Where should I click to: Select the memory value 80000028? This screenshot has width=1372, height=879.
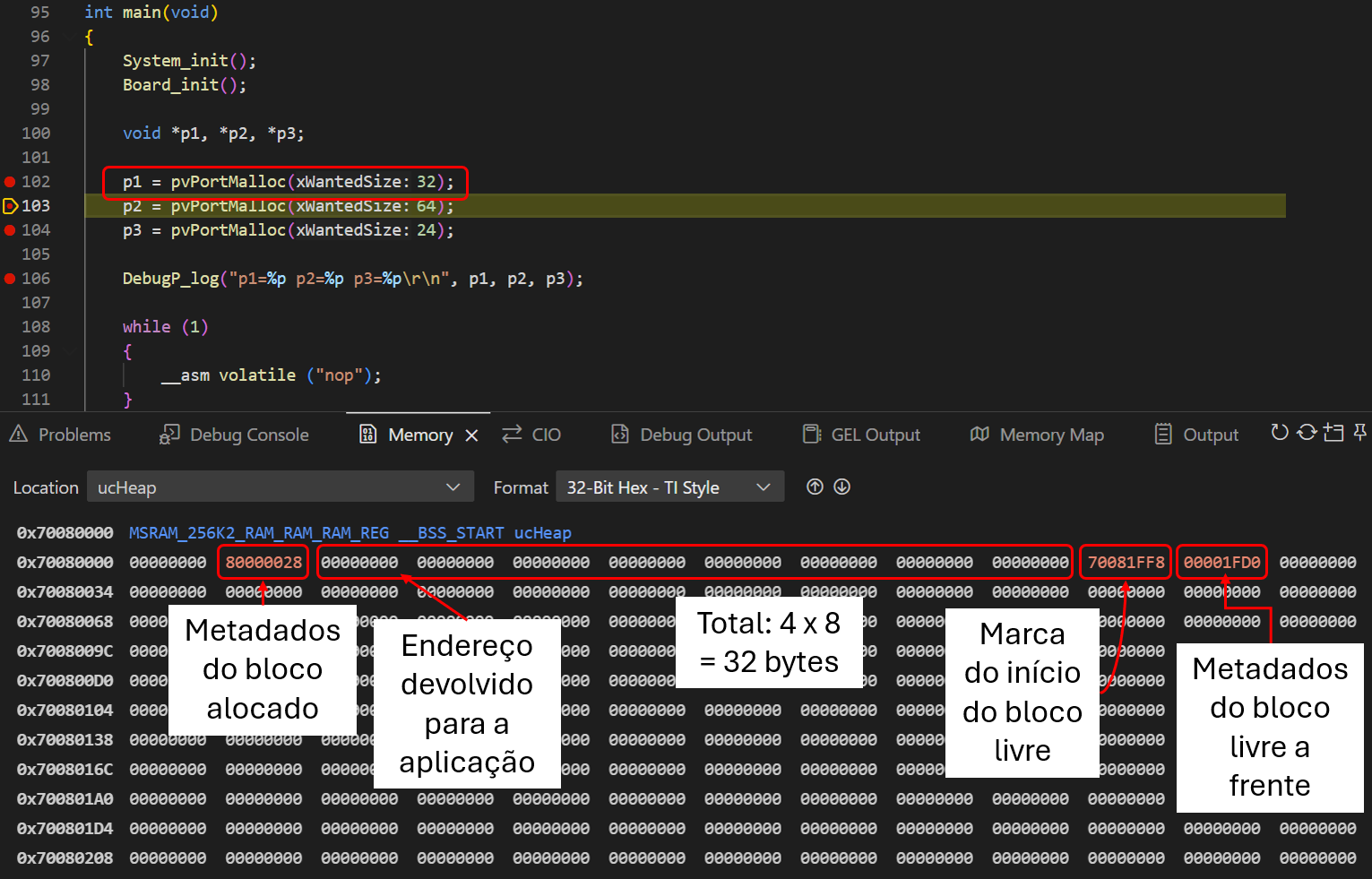(x=263, y=562)
